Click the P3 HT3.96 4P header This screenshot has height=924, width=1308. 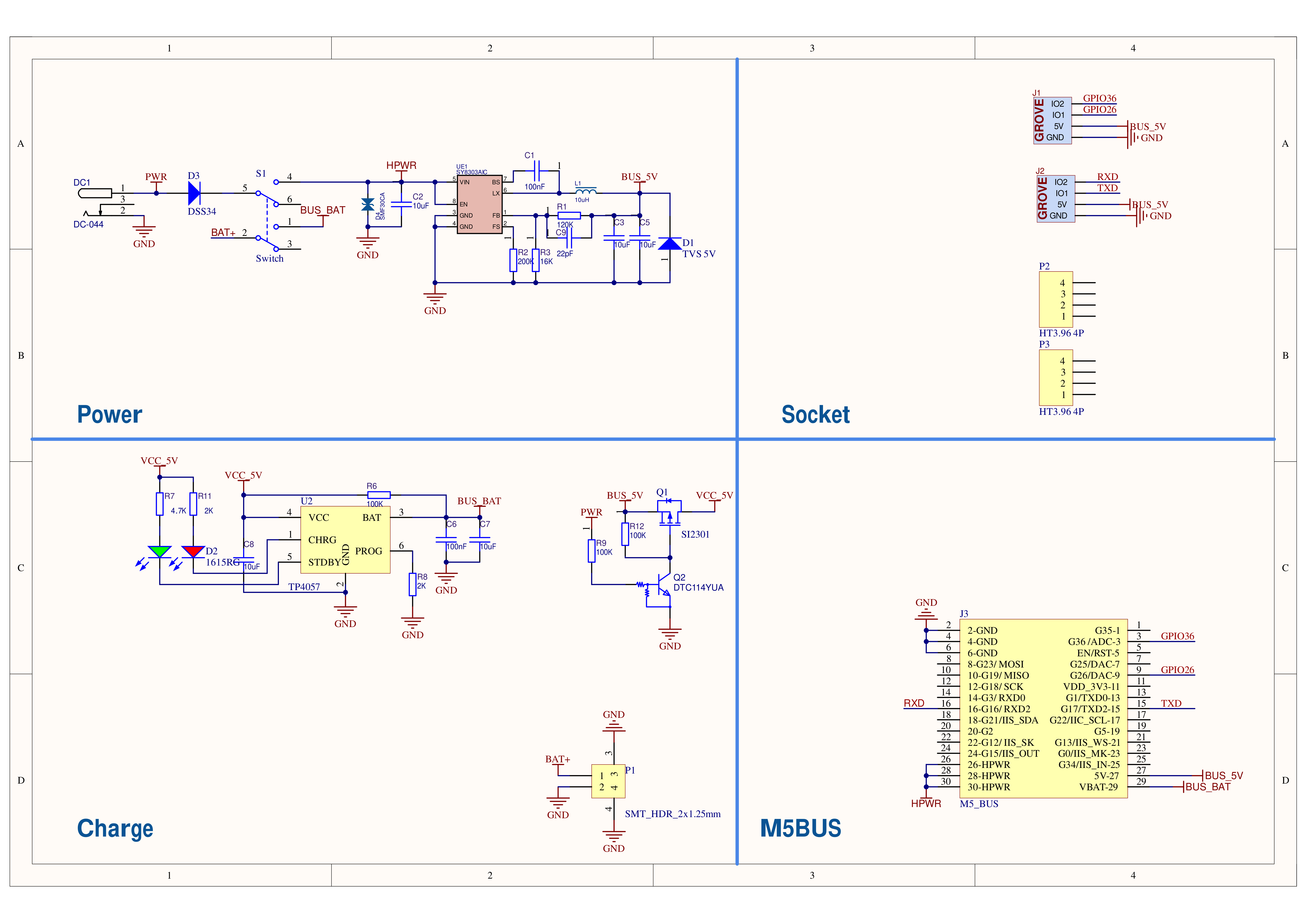pos(1056,378)
